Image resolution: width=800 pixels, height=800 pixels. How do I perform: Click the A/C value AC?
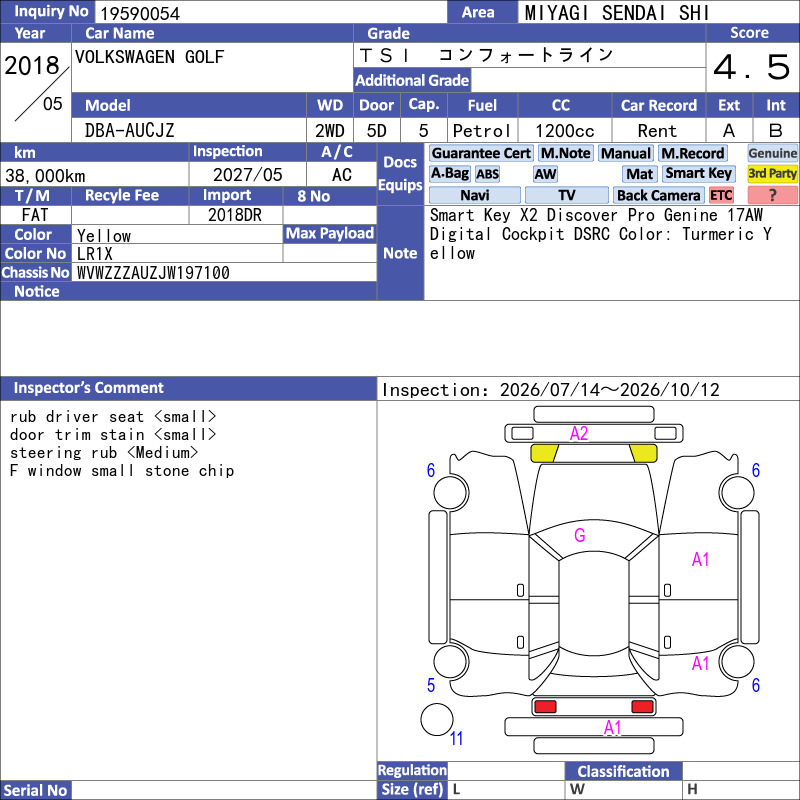[342, 175]
